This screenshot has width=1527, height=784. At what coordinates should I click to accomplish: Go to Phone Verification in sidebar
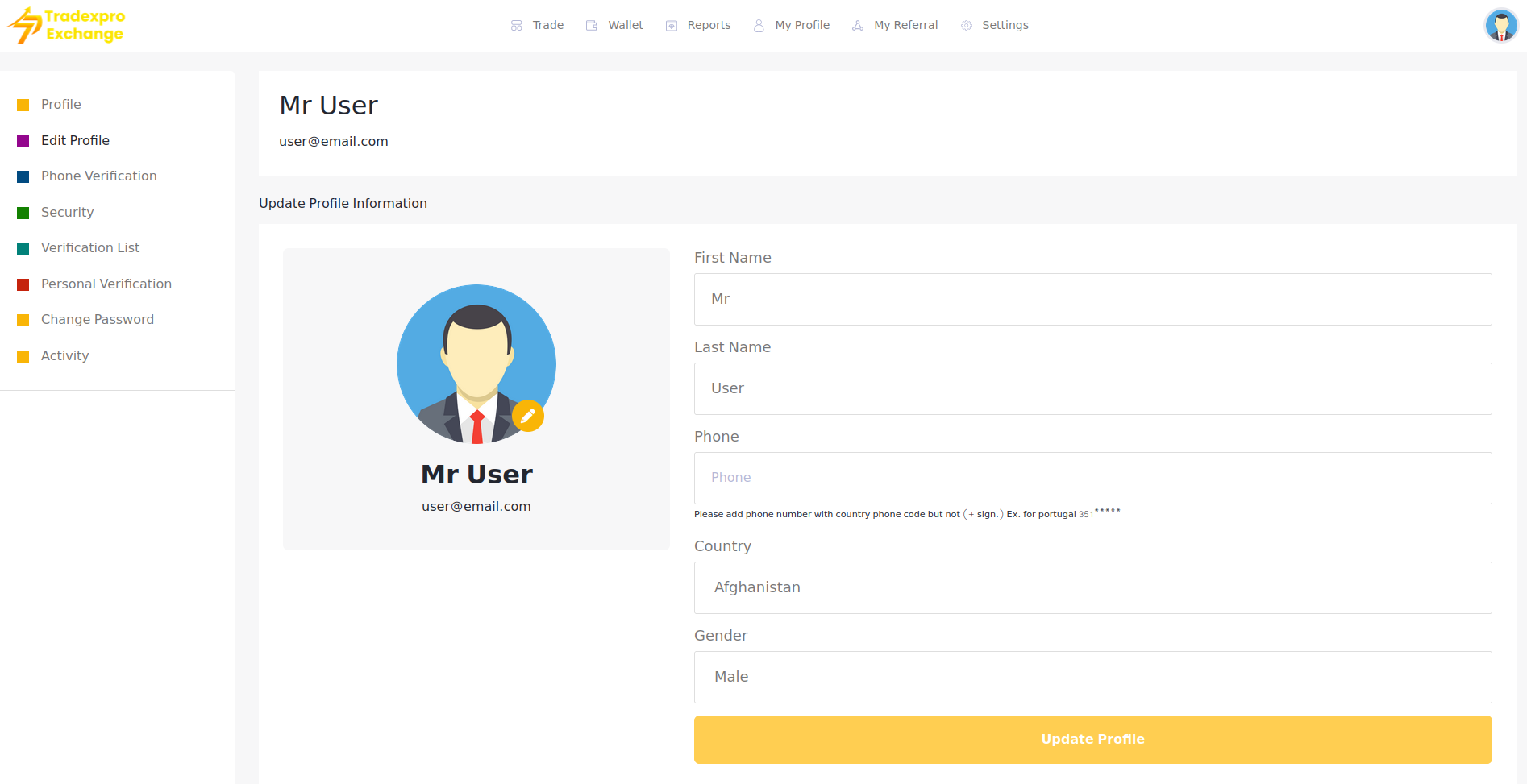tap(98, 176)
